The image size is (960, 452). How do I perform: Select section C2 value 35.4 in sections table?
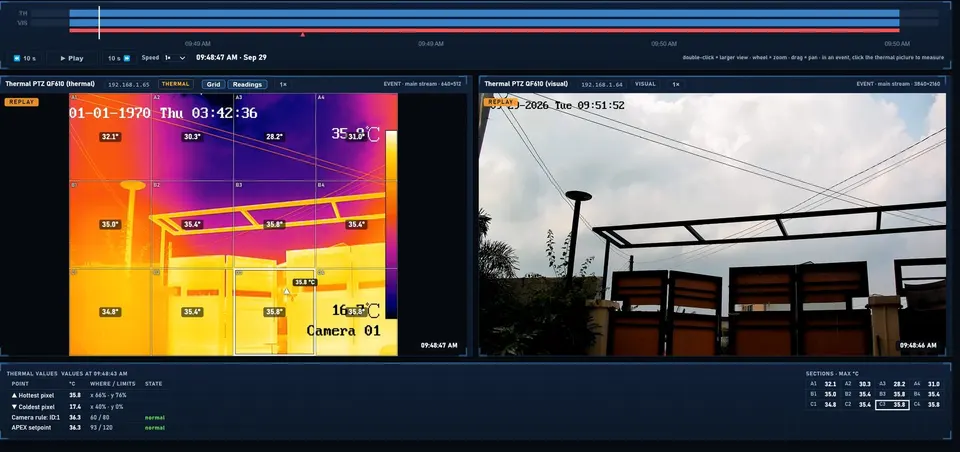click(857, 405)
